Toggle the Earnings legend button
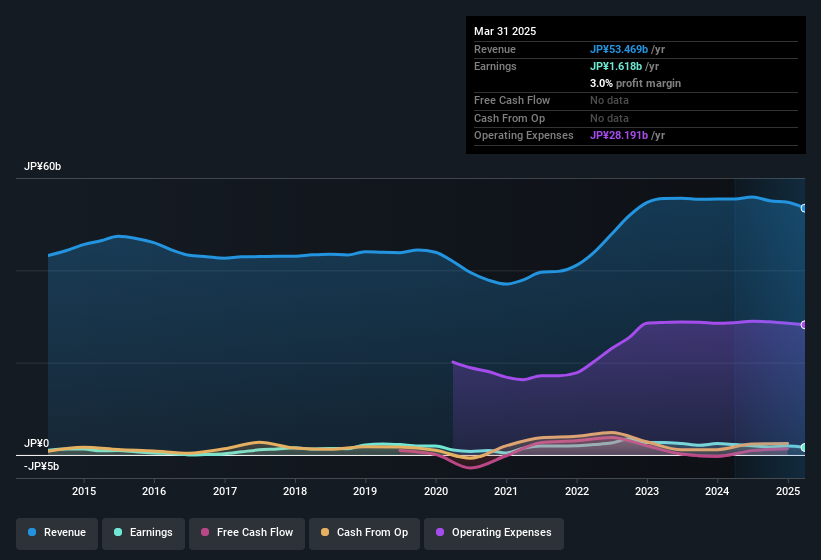Viewport: 821px width, 560px height. point(143,533)
